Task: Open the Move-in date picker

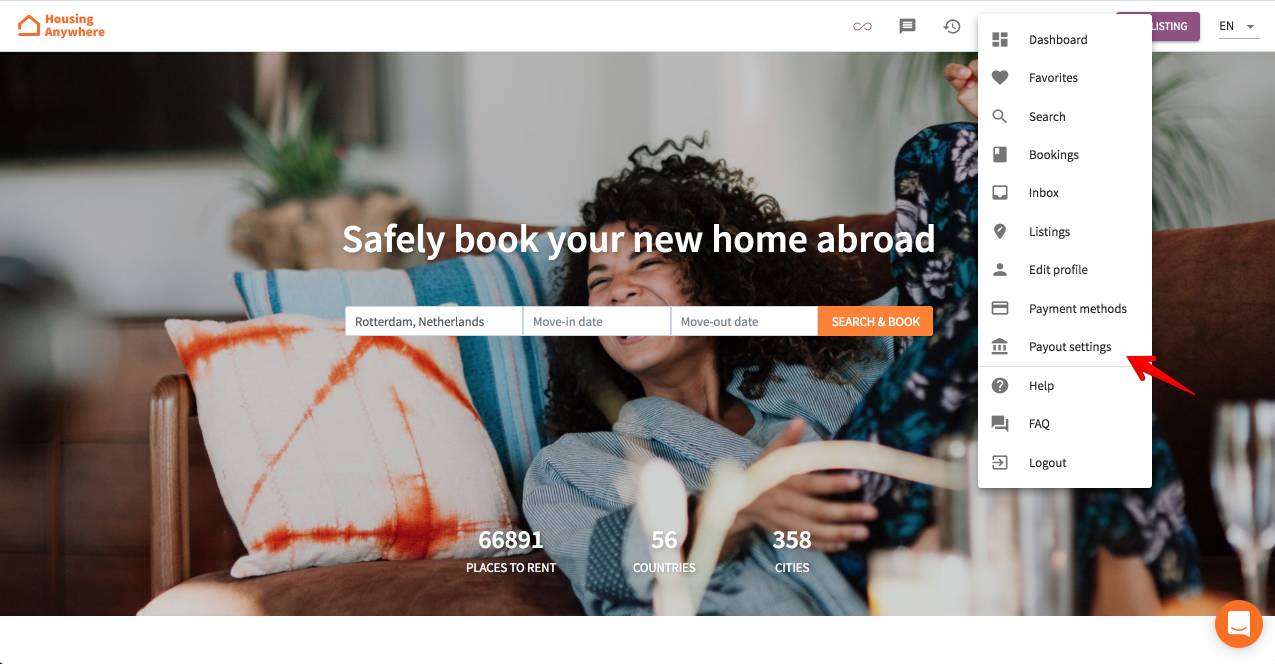Action: click(x=597, y=321)
